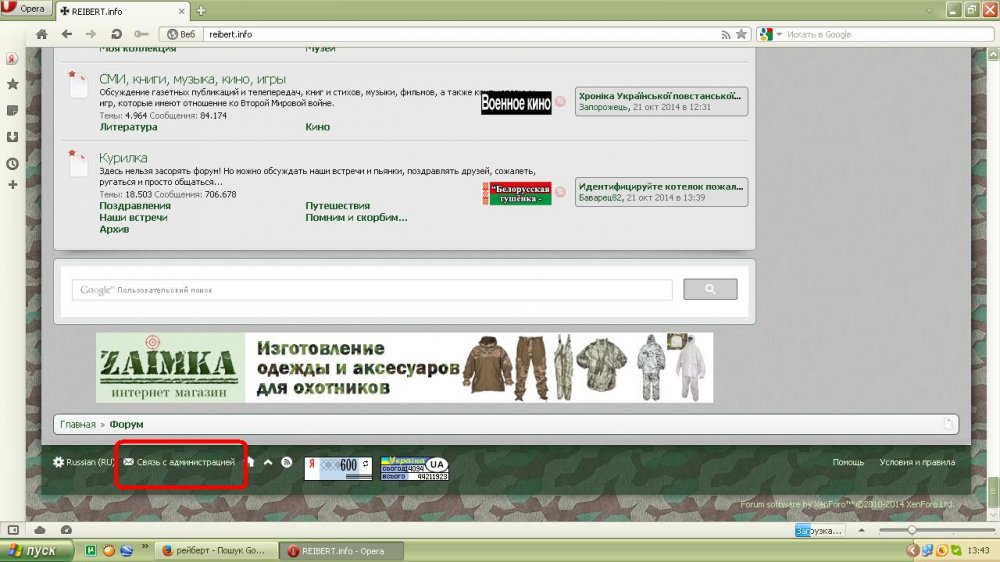
Task: Navigate back with the back arrow
Action: pyautogui.click(x=66, y=34)
